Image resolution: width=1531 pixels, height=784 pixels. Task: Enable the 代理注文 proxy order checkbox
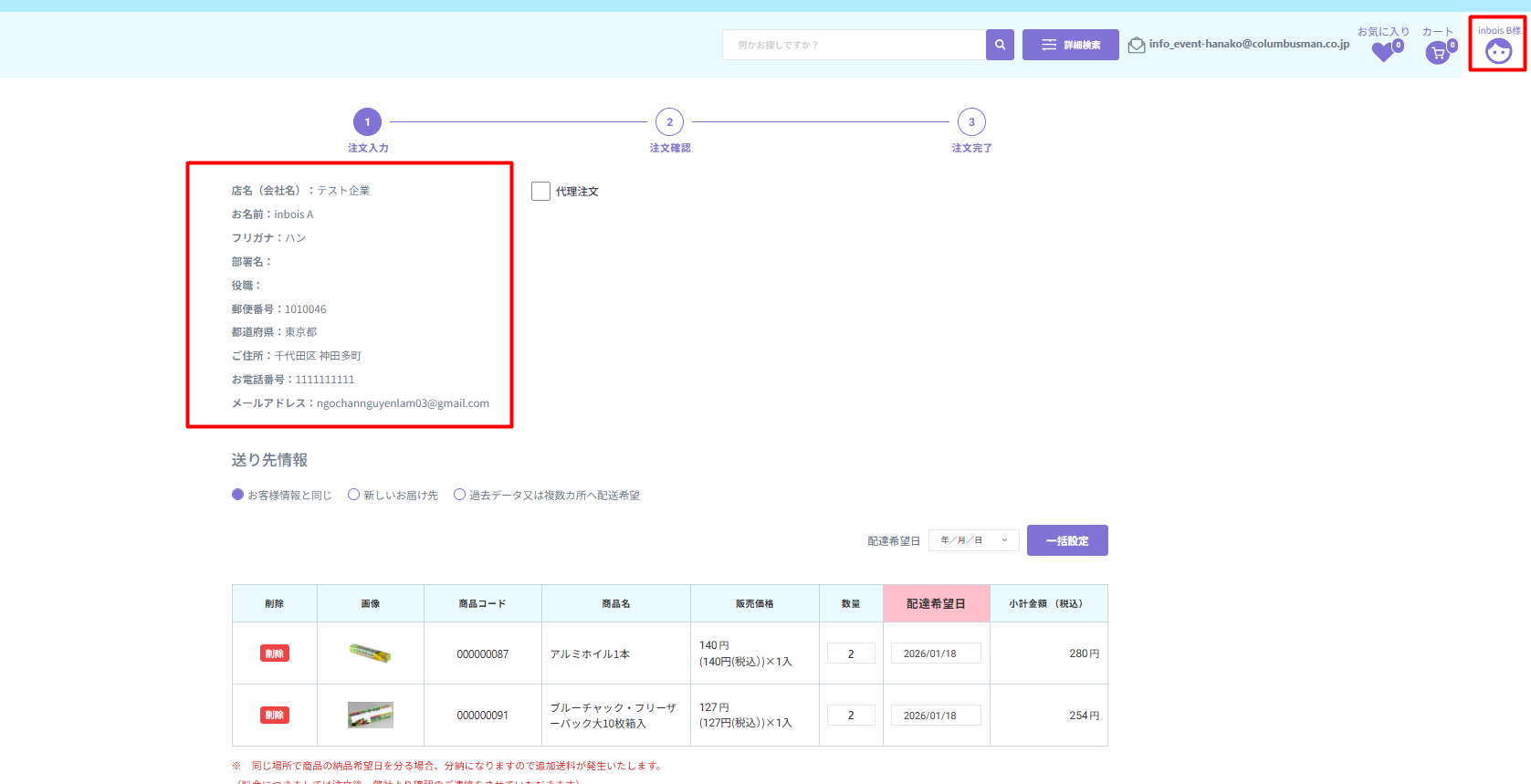click(x=540, y=191)
